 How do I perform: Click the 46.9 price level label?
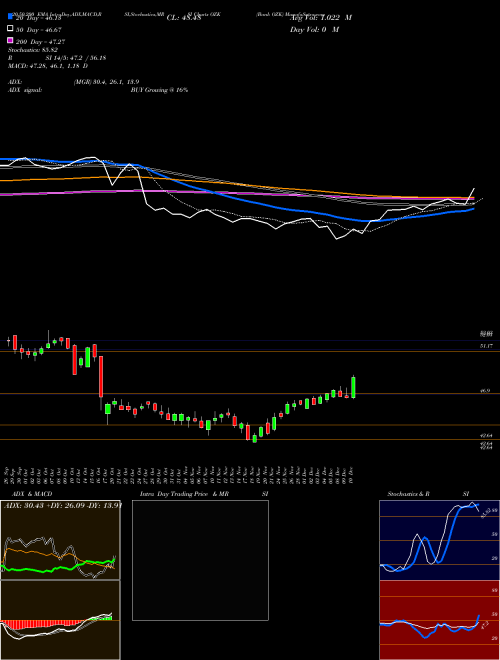pyautogui.click(x=485, y=391)
